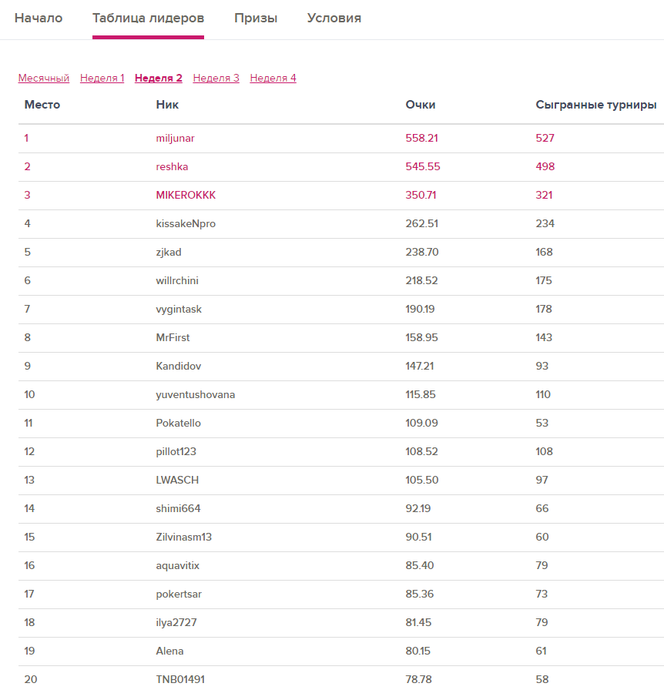Viewport: 664px width, 700px height.
Task: Click the Место column header
Action: (42, 105)
